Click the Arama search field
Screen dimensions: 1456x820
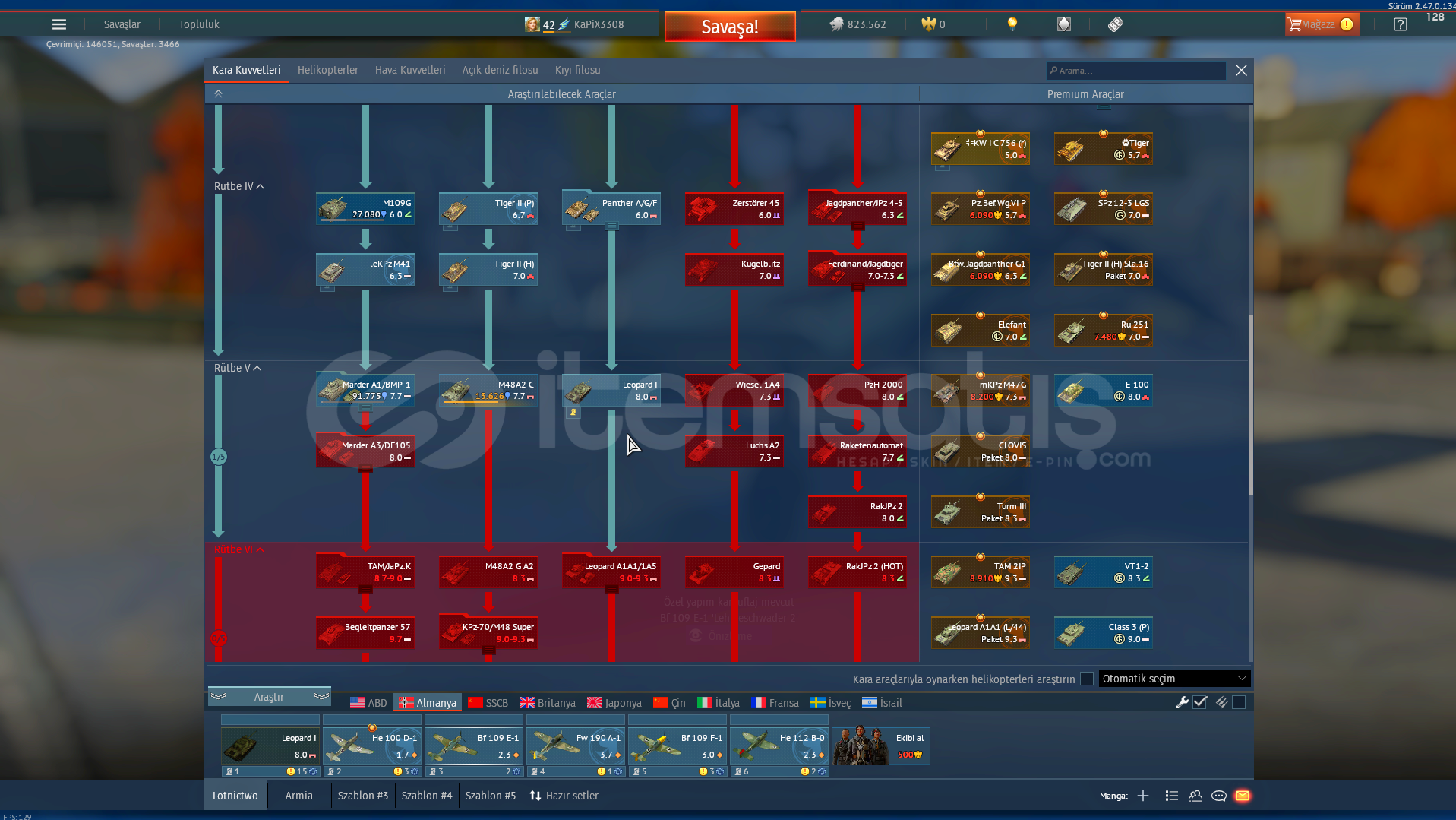tap(1135, 71)
